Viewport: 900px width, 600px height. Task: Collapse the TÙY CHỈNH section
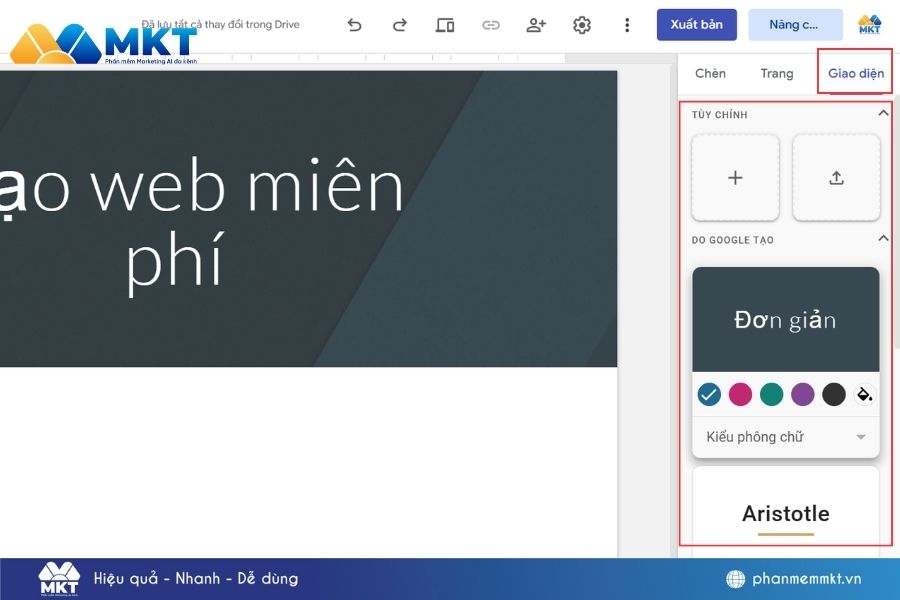point(883,113)
